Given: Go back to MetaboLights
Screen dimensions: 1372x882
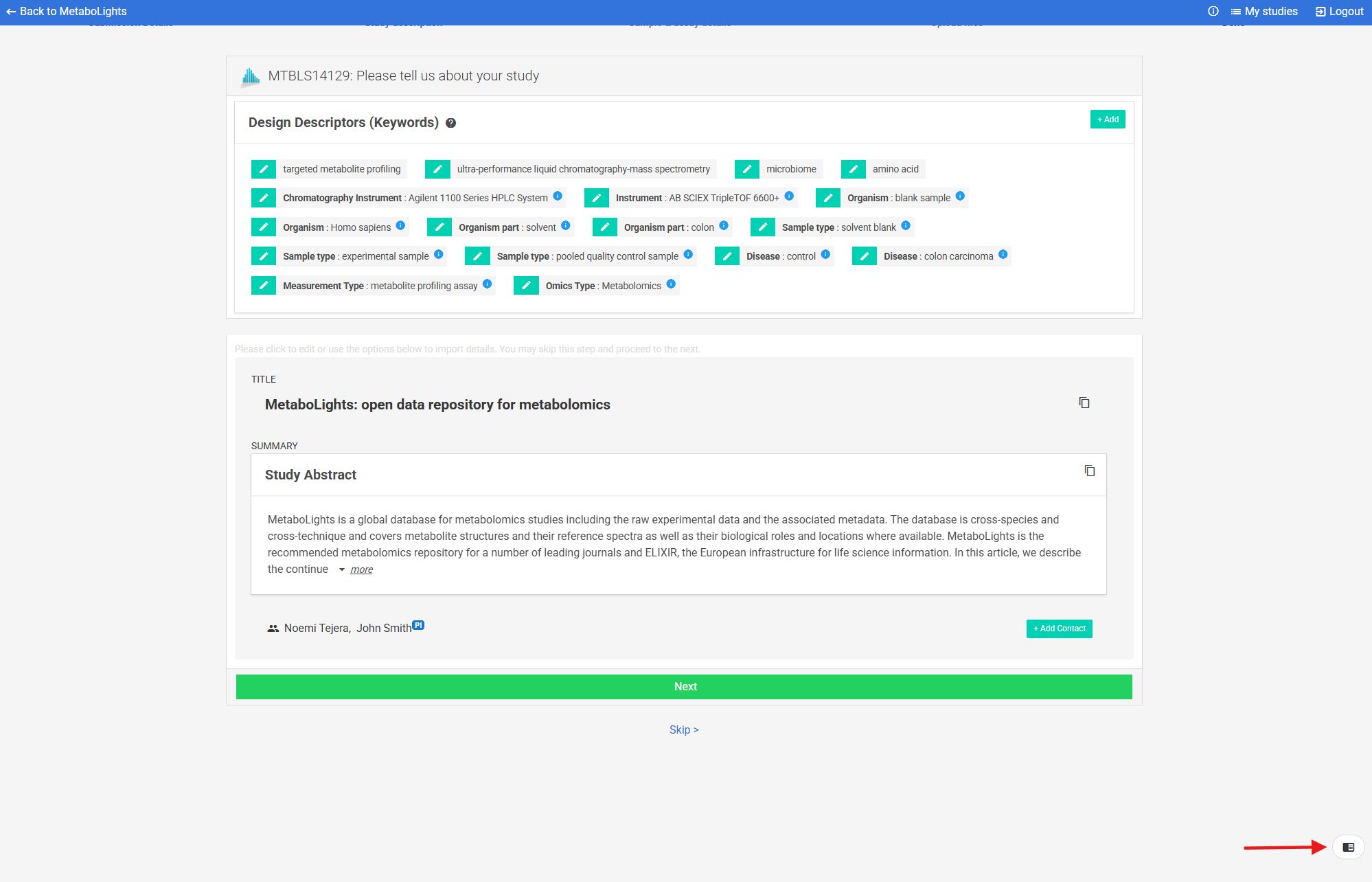Looking at the screenshot, I should coord(67,11).
